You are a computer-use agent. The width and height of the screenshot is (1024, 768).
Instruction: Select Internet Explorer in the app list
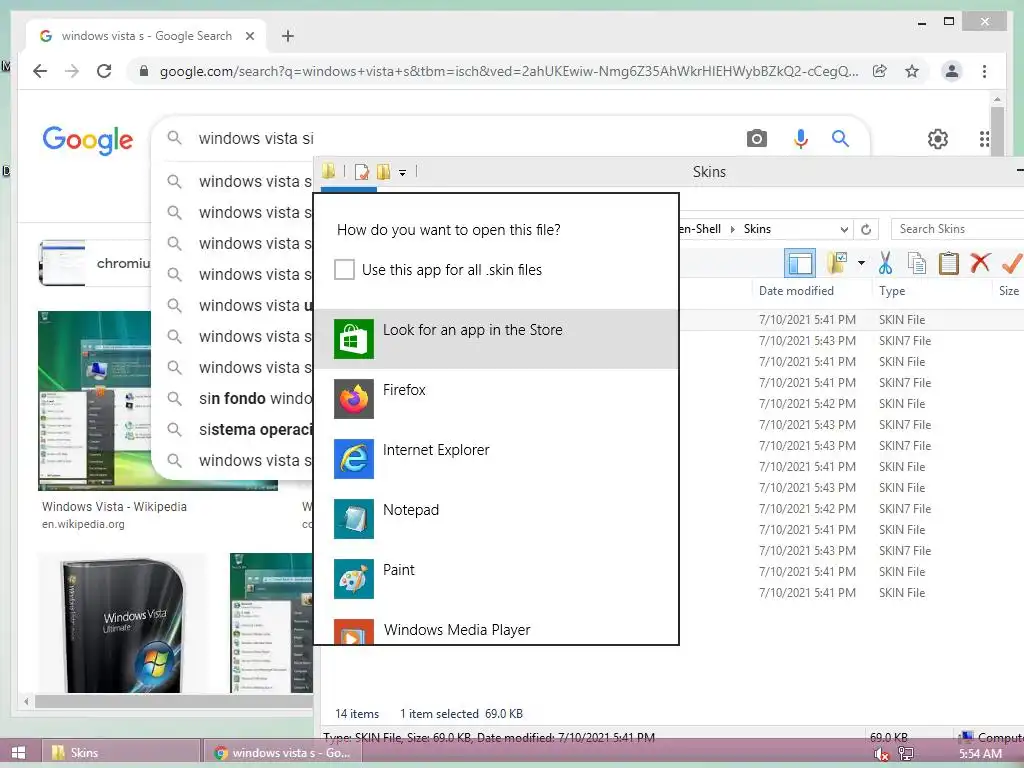[496, 458]
